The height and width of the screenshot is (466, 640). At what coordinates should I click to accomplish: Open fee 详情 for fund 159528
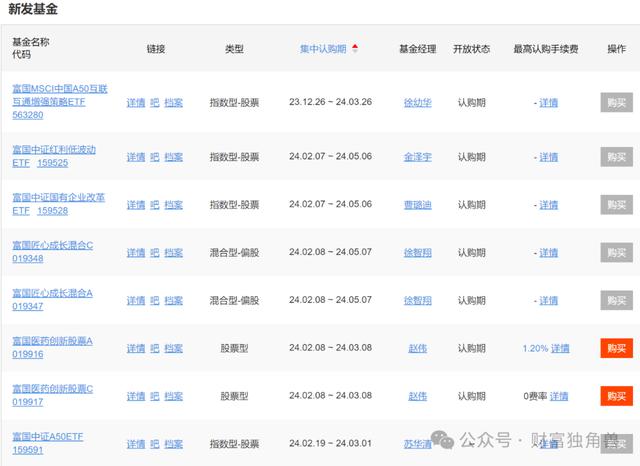click(549, 204)
